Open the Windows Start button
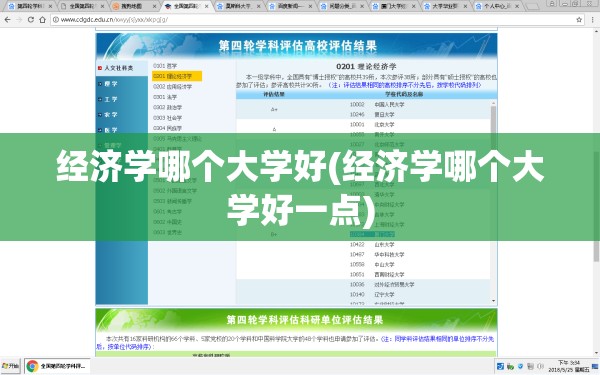The image size is (600, 375). pos(11,366)
